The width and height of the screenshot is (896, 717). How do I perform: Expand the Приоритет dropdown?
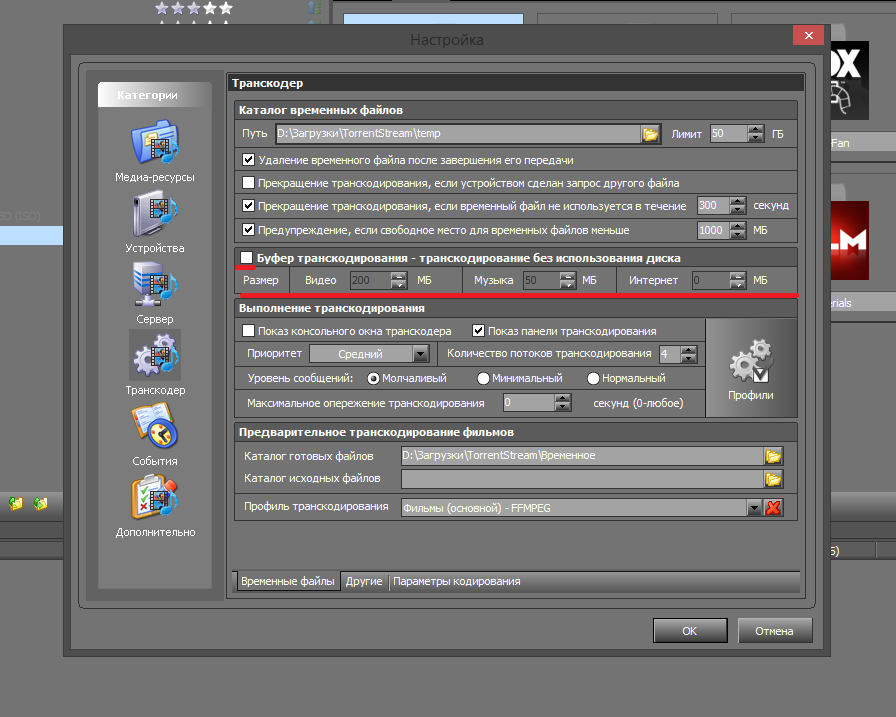click(x=420, y=354)
